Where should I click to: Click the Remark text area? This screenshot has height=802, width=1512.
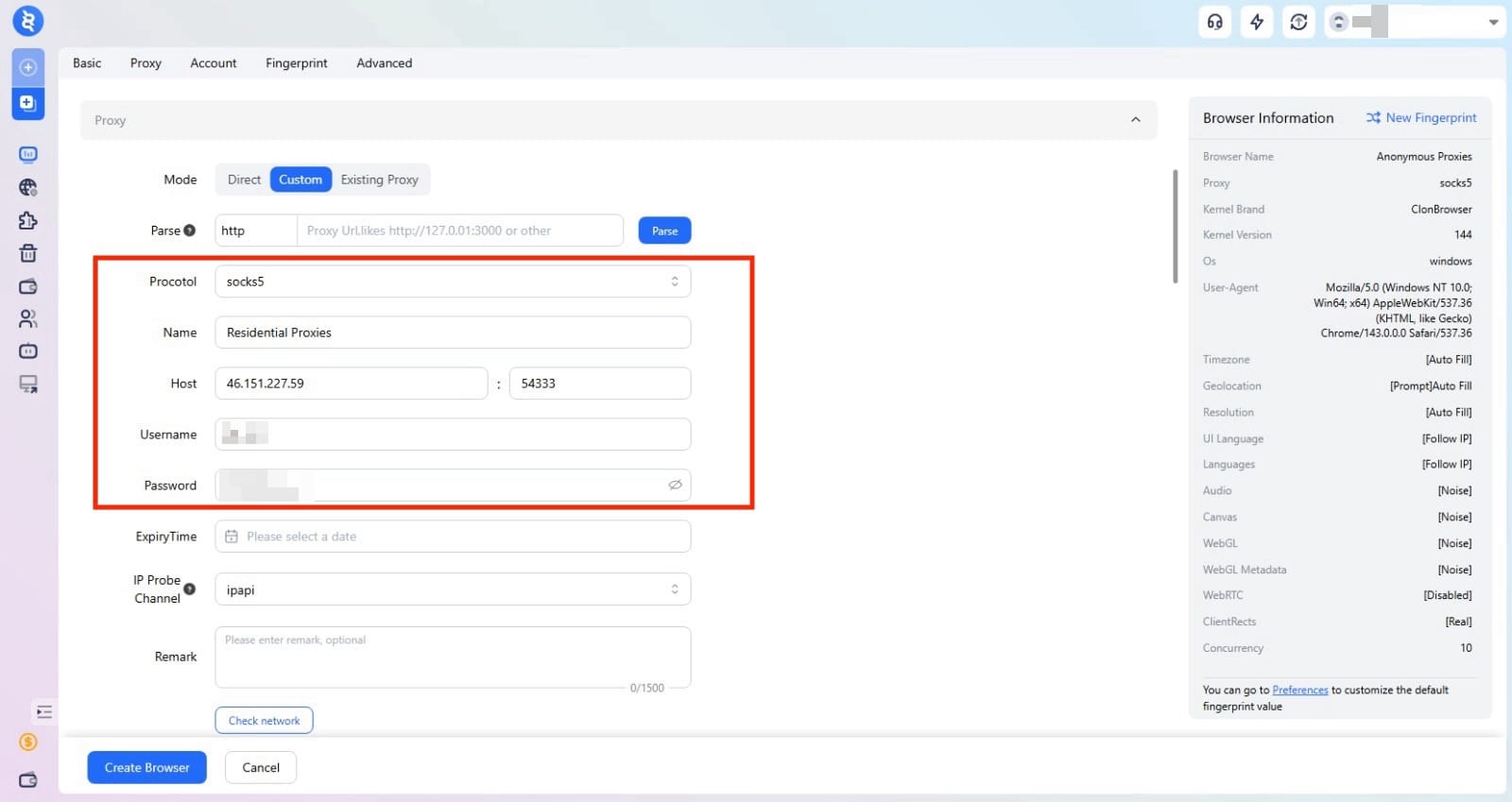tap(453, 657)
